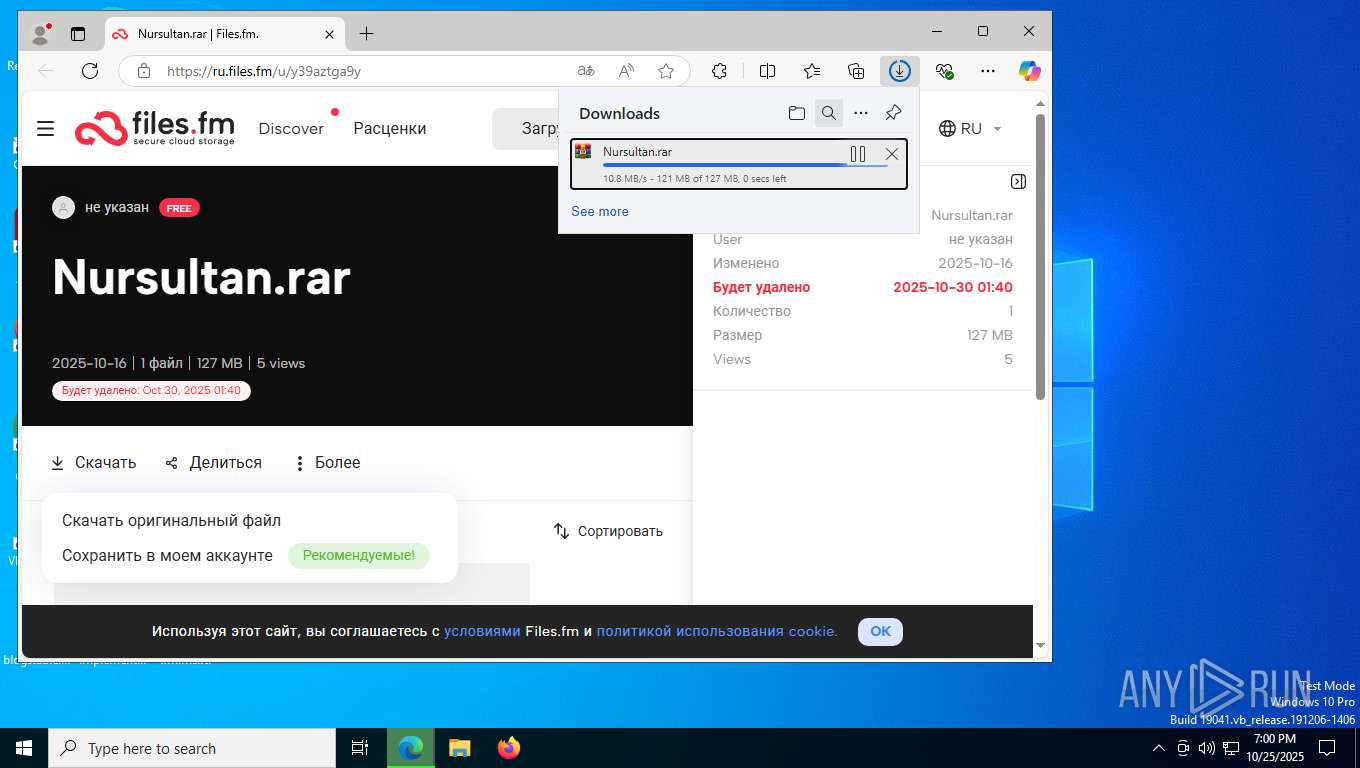Click the Загрузить upload button
This screenshot has width=1360, height=768.
[526, 128]
